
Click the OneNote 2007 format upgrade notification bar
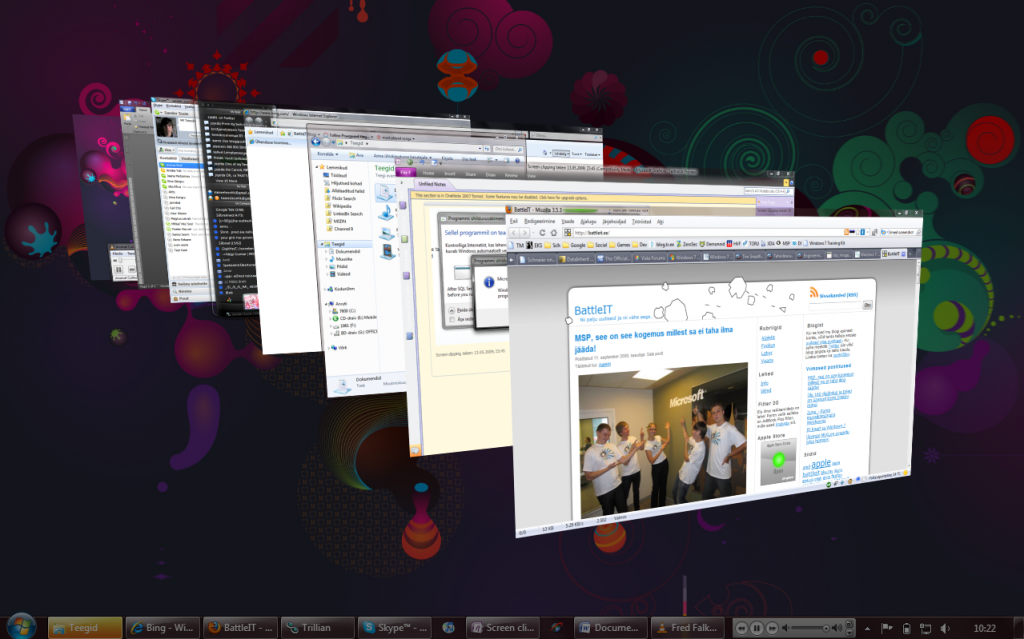tap(581, 196)
